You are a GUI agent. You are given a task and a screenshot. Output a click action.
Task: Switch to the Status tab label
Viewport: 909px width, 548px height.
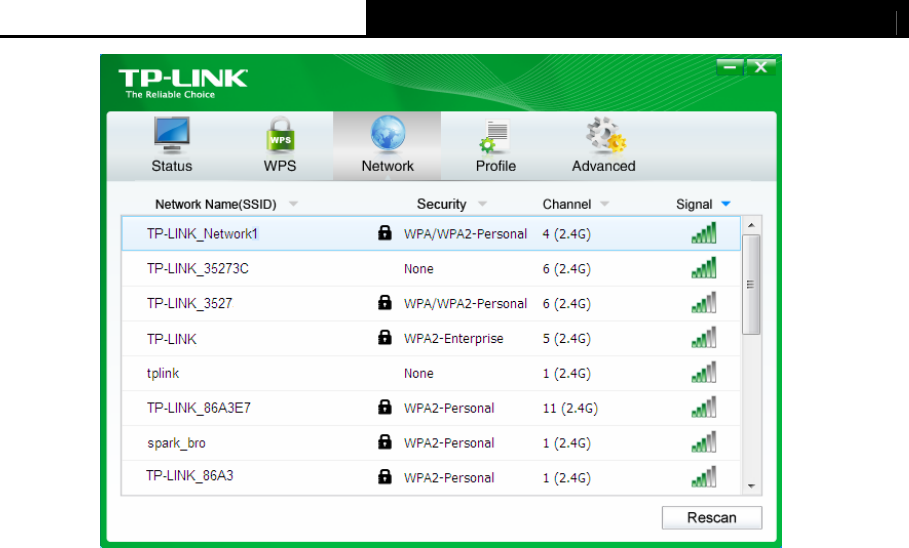pos(172,166)
